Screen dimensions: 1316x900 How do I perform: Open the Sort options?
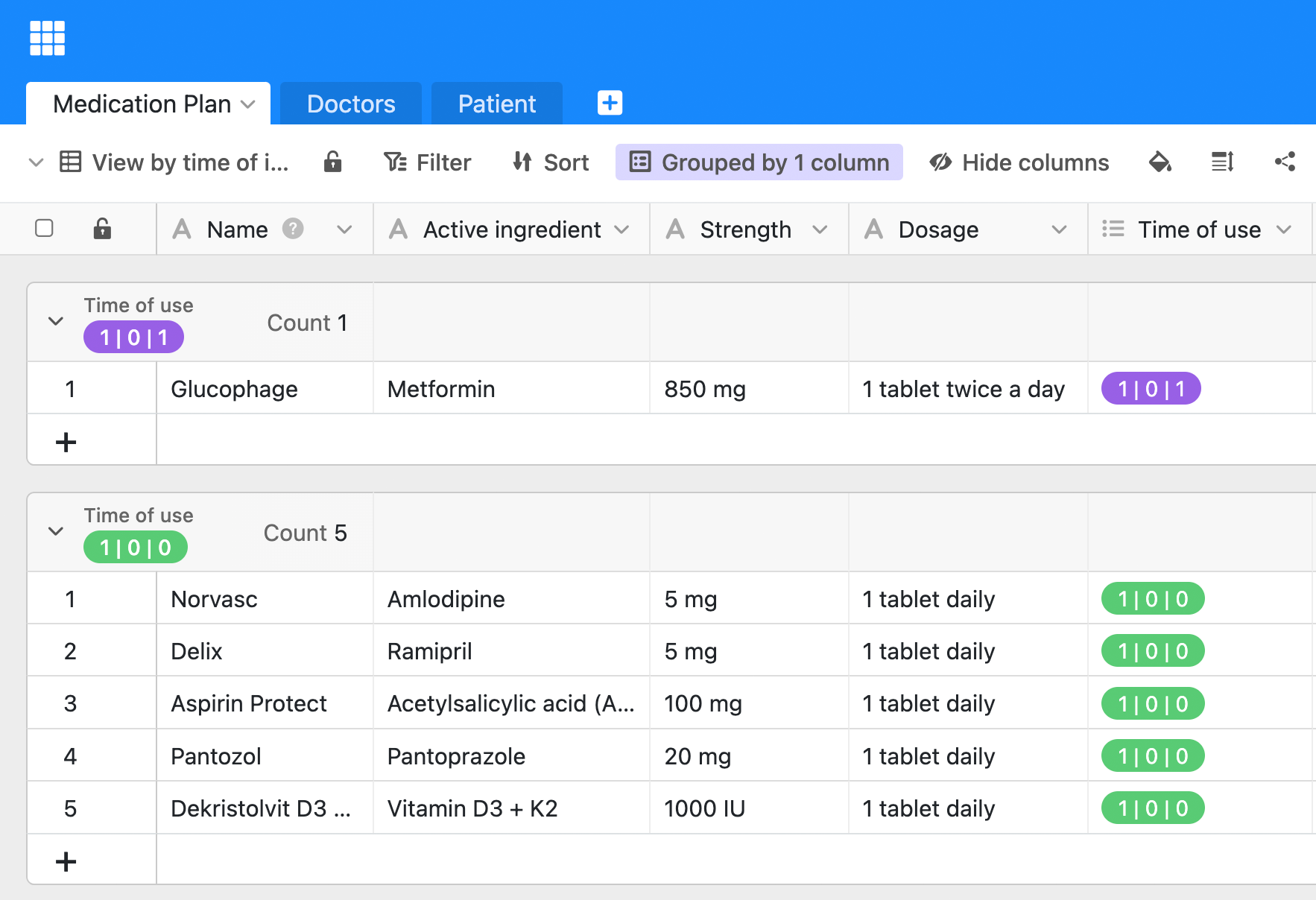[551, 162]
